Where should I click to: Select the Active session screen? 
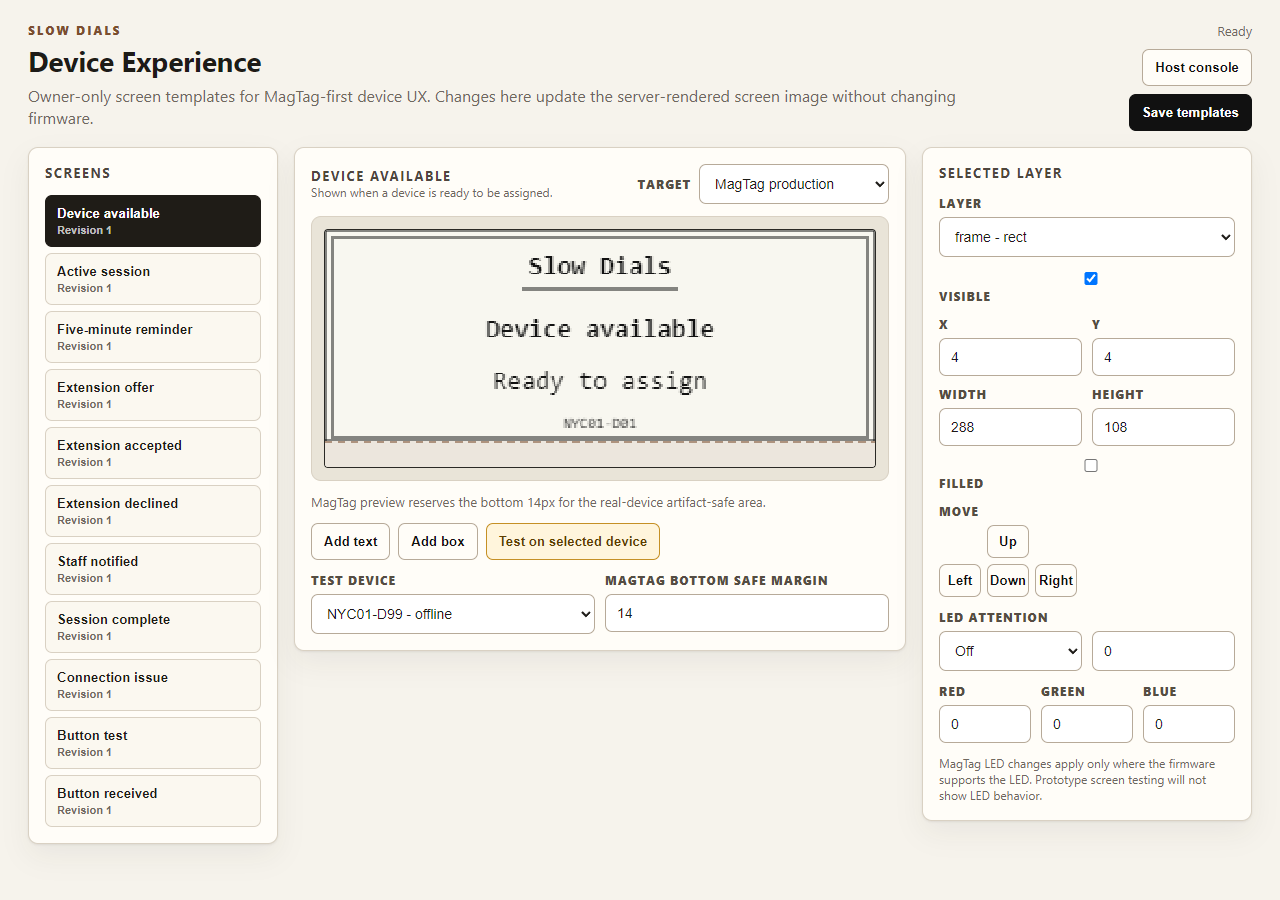153,279
